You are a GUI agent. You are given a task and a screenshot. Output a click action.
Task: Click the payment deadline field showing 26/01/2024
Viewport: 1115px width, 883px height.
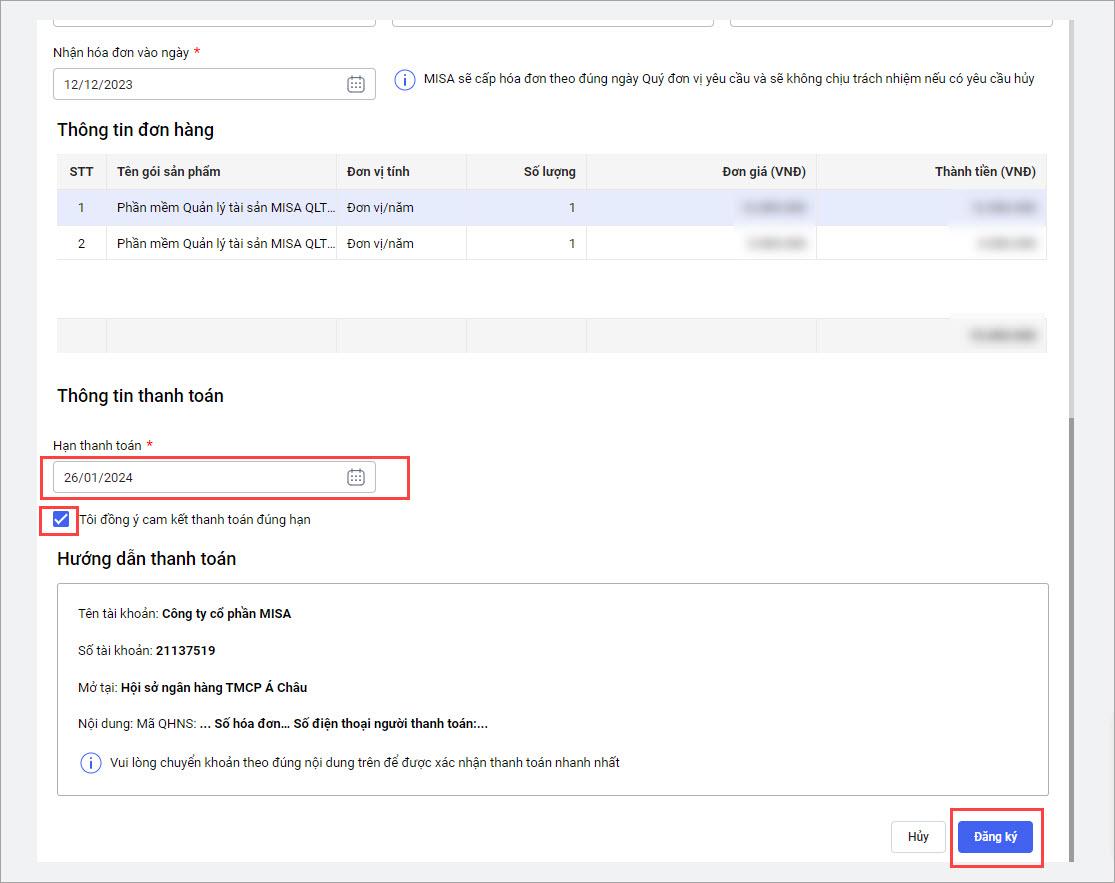tap(195, 478)
